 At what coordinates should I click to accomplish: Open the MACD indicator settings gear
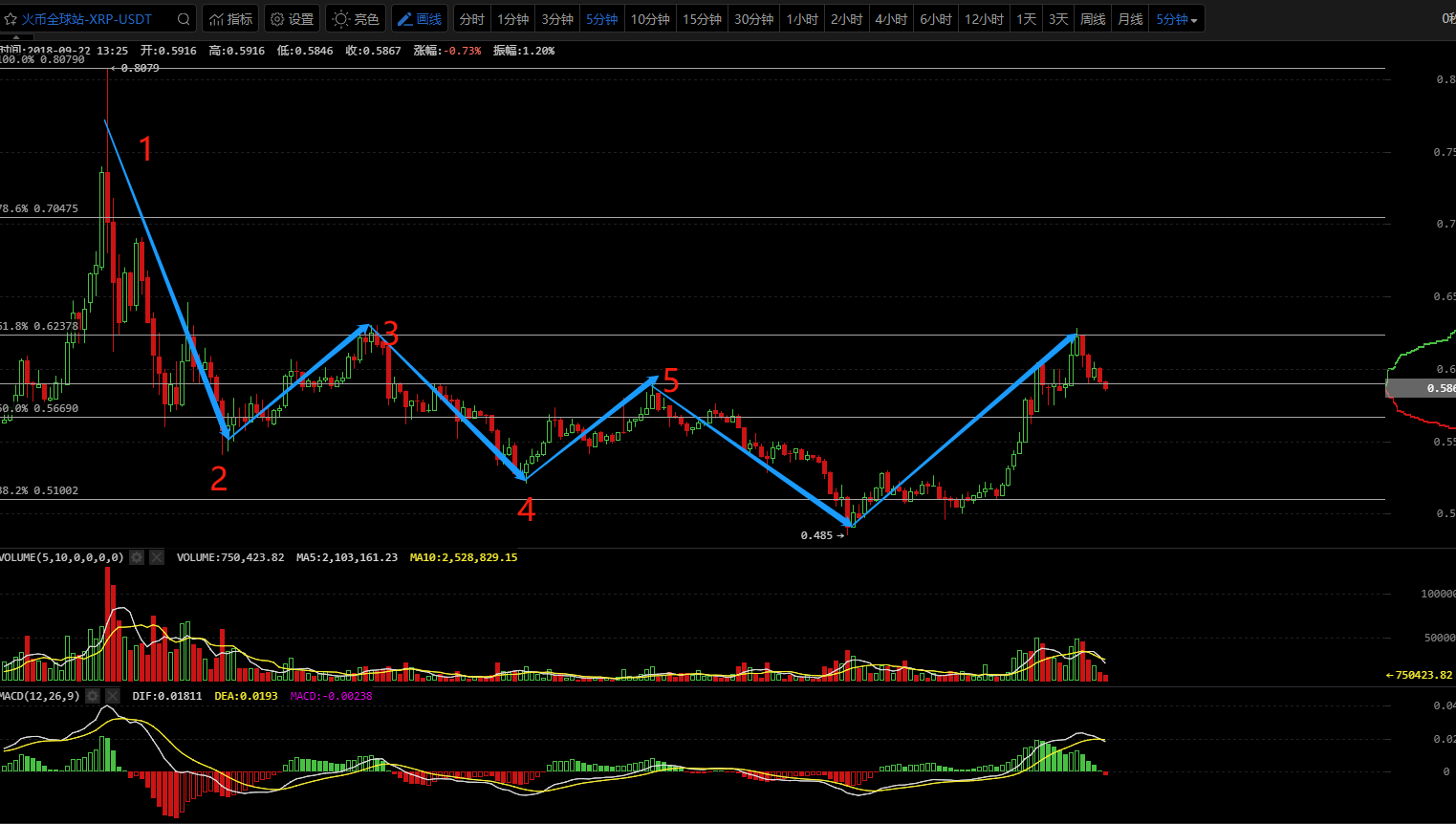[x=93, y=696]
